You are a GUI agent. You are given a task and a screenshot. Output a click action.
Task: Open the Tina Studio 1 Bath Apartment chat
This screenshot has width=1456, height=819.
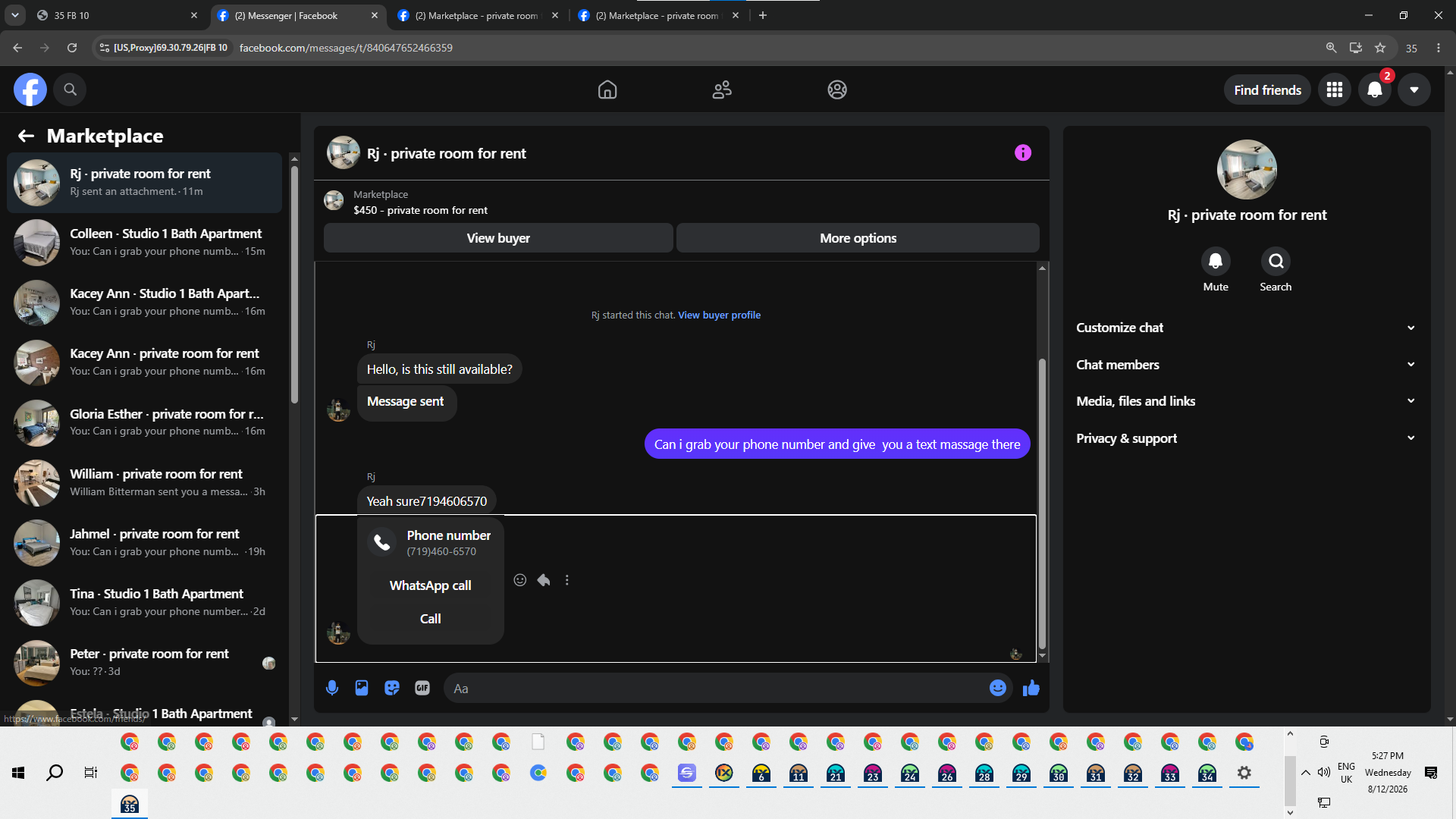pyautogui.click(x=144, y=603)
